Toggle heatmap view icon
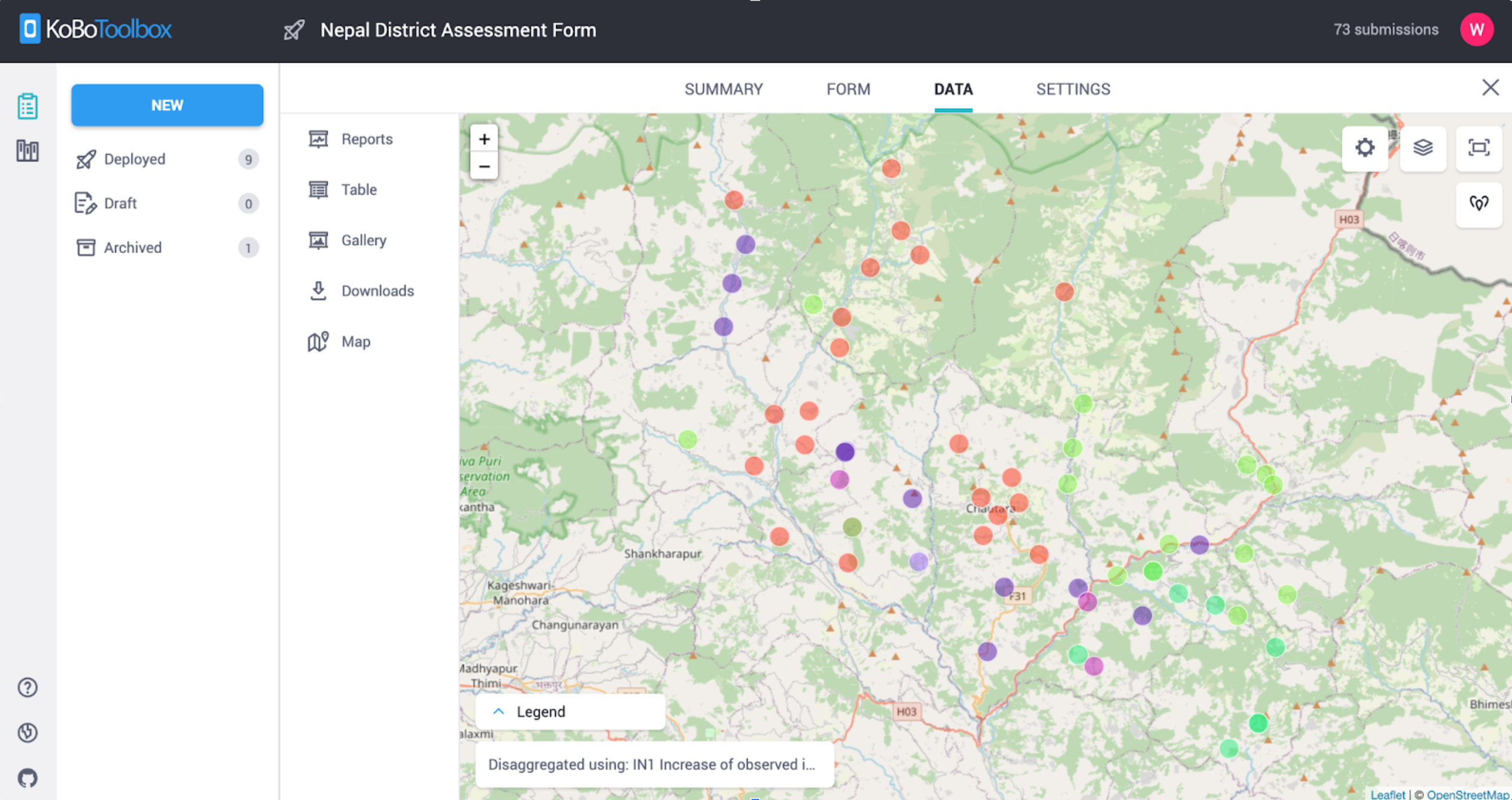1512x800 pixels. [1479, 204]
